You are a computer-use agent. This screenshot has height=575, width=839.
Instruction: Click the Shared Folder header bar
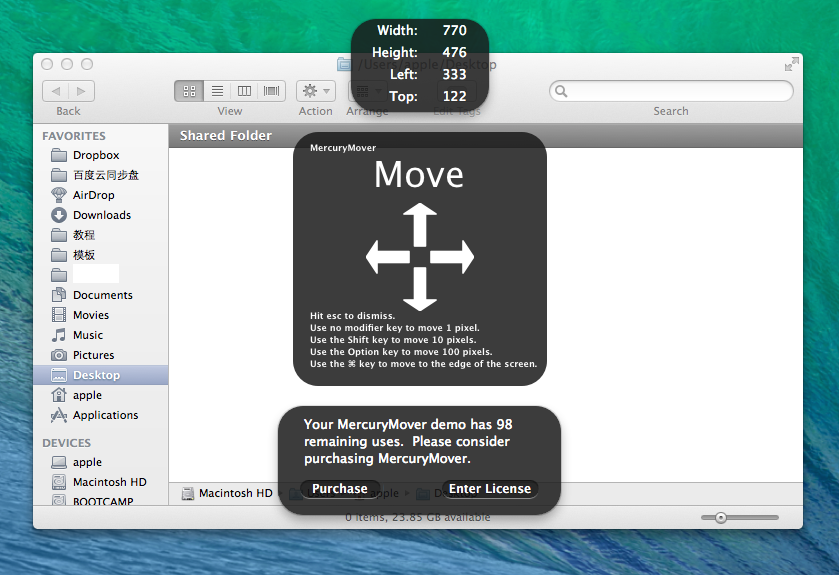tap(486, 136)
